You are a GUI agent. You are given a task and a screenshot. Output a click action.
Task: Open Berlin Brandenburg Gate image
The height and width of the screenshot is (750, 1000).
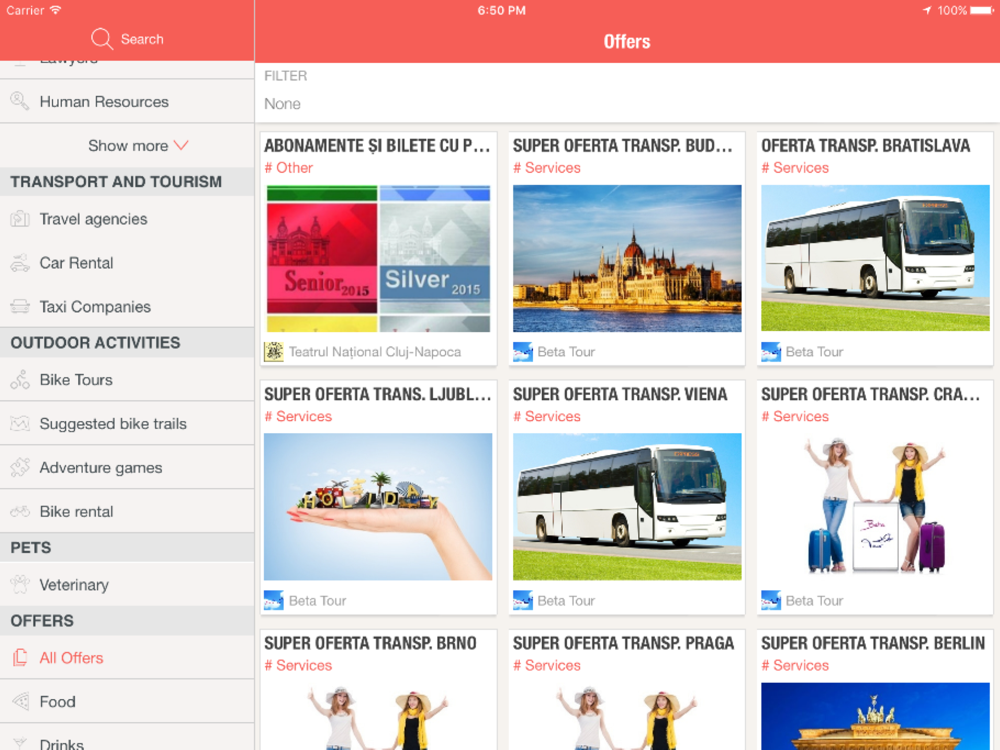pyautogui.click(x=875, y=716)
